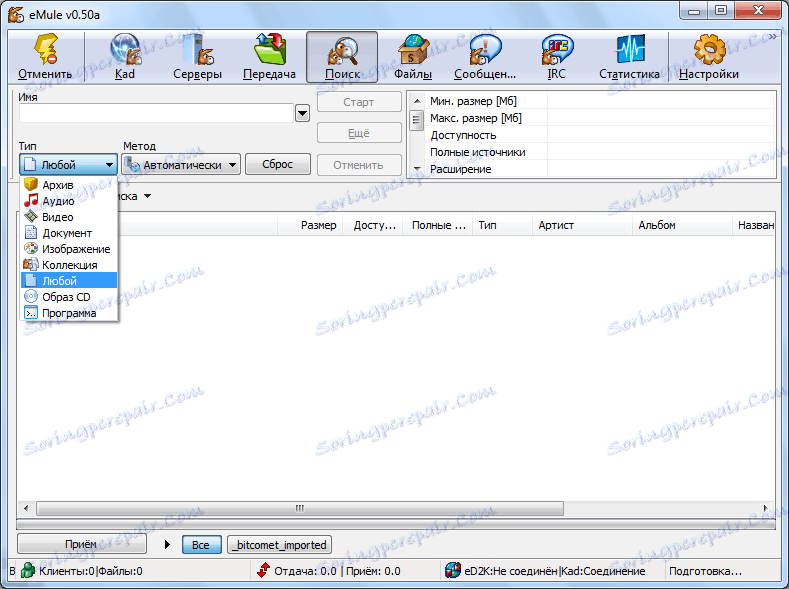Click the Макс. размер [Мб] value field
789x589 pixels.
click(660, 118)
